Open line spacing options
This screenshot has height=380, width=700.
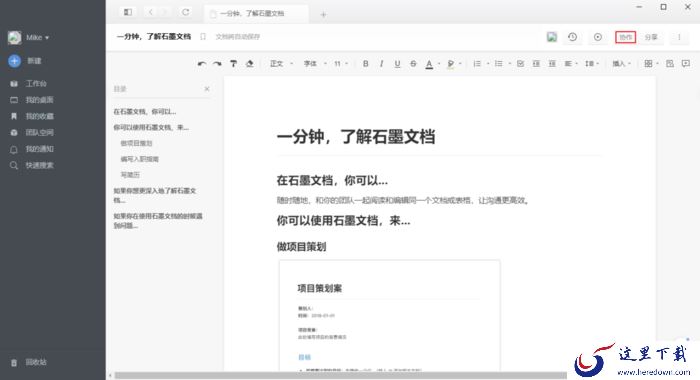click(x=592, y=64)
